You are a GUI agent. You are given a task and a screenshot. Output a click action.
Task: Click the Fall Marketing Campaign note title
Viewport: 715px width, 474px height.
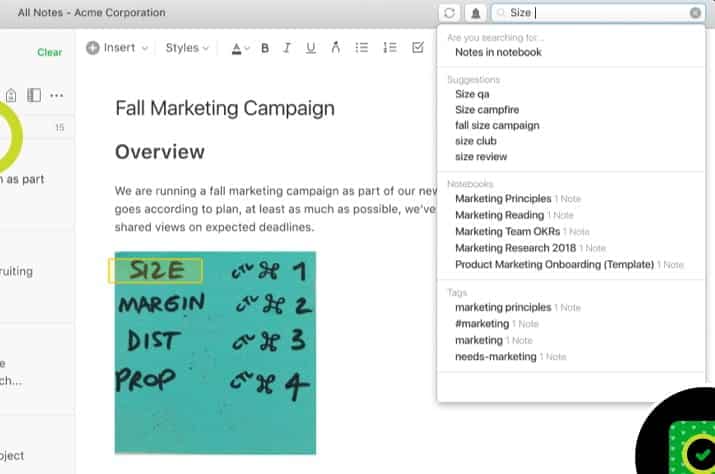pyautogui.click(x=225, y=108)
